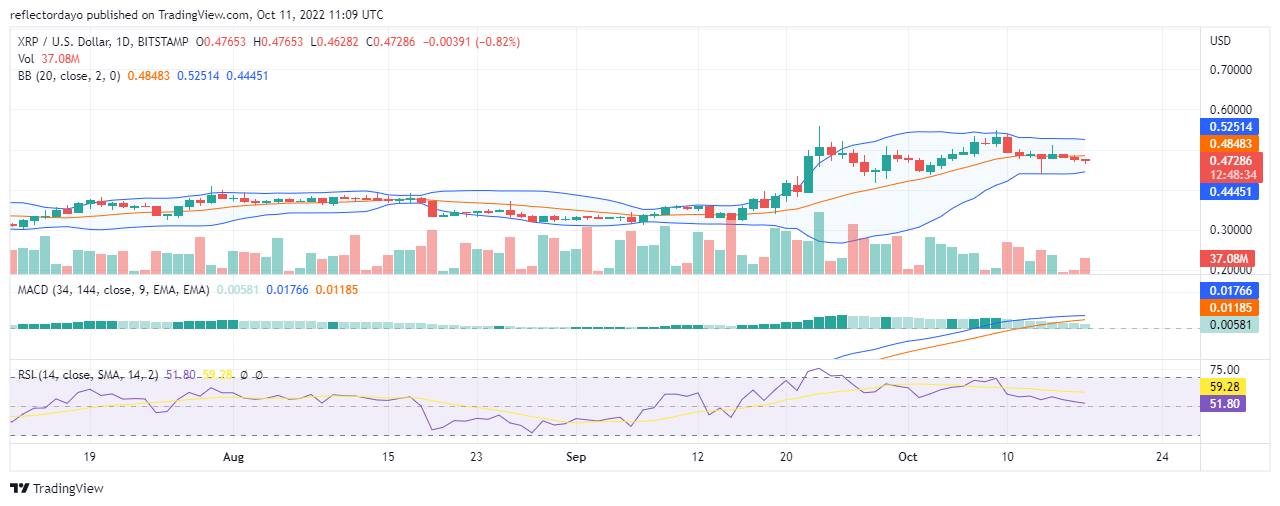Select the yellow 59.28 RSI axis label
Screen dimensions: 1280x506
[1230, 385]
